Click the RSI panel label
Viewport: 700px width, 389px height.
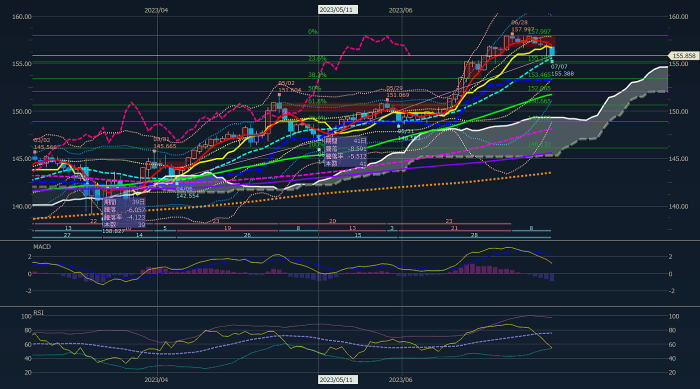tap(39, 313)
